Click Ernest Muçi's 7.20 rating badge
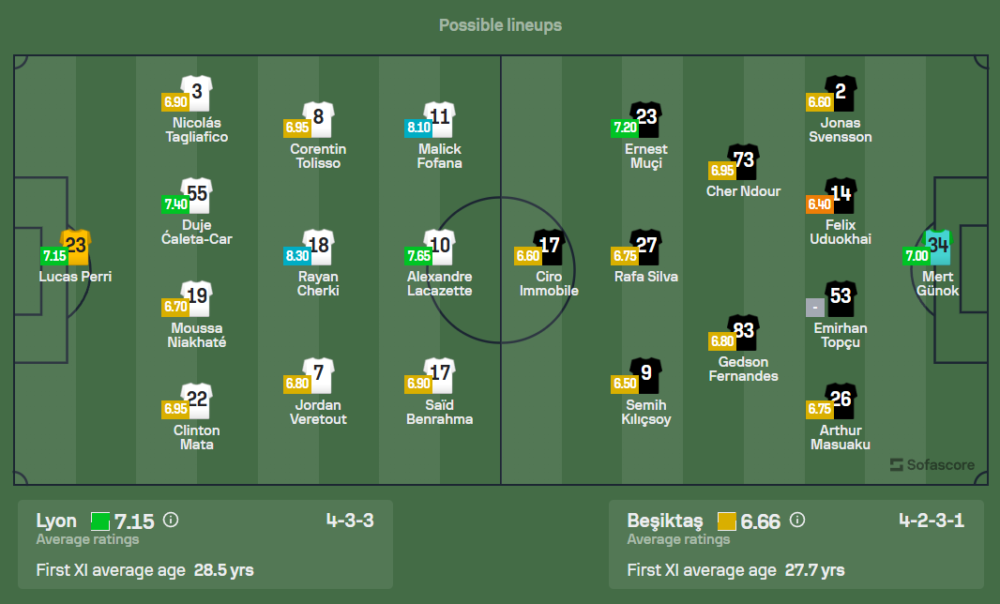 pyautogui.click(x=625, y=128)
